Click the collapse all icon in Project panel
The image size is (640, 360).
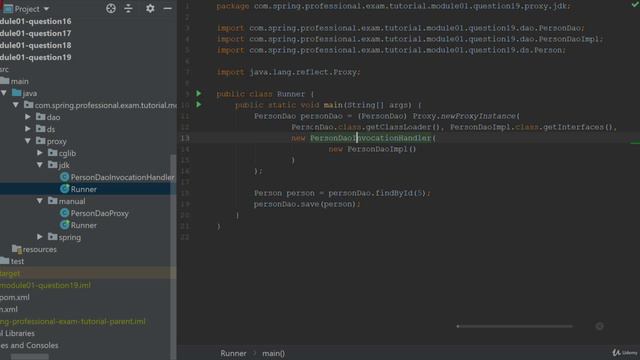tap(129, 9)
